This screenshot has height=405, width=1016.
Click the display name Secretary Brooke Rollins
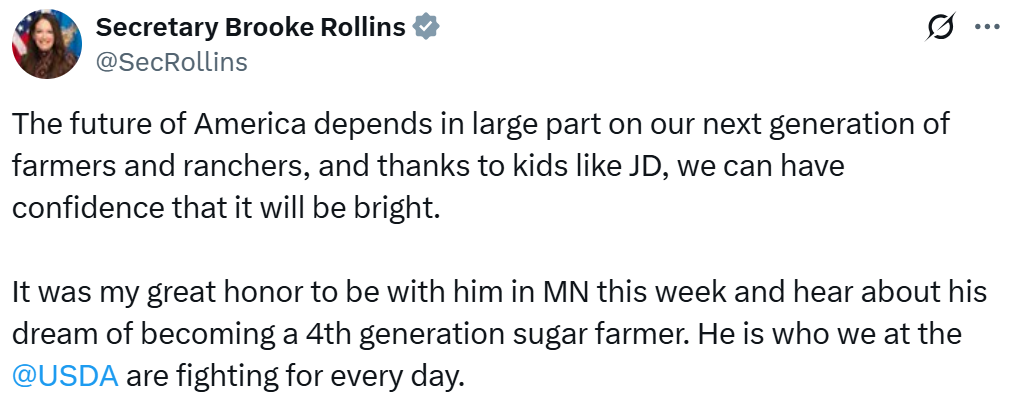point(250,28)
